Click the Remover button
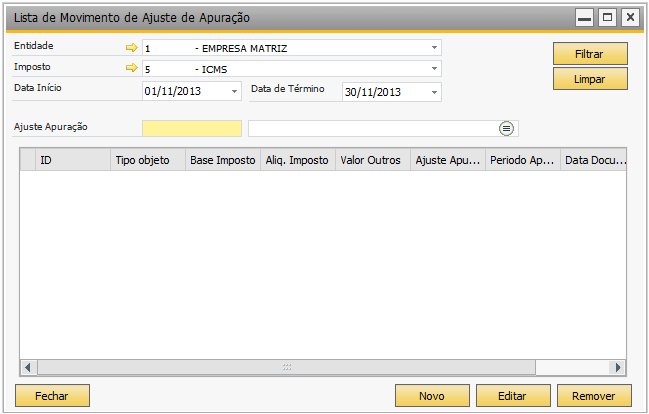Viewport: 649px width, 414px height. click(594, 396)
